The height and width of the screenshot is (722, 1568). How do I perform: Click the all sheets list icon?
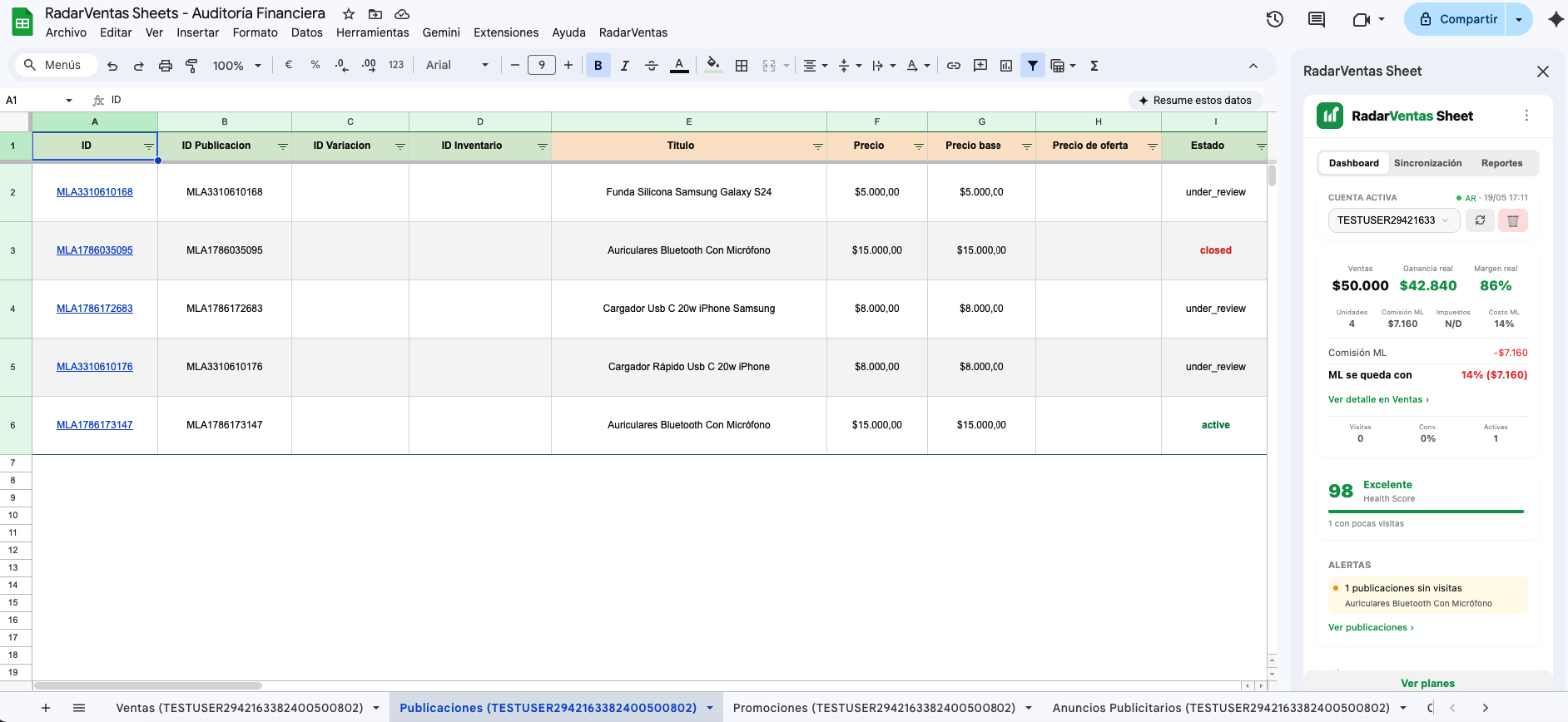(79, 708)
